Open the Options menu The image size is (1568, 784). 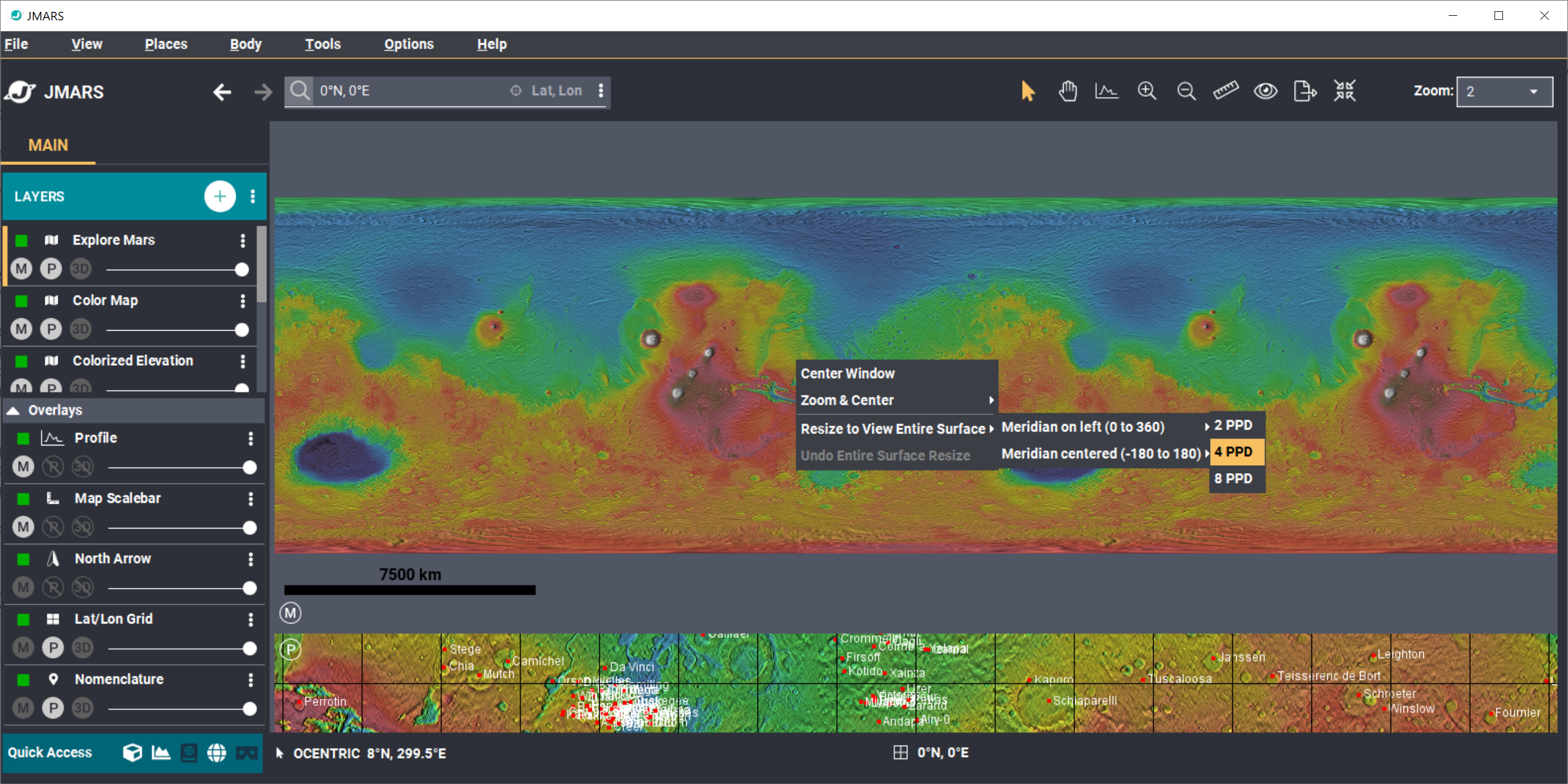[409, 44]
